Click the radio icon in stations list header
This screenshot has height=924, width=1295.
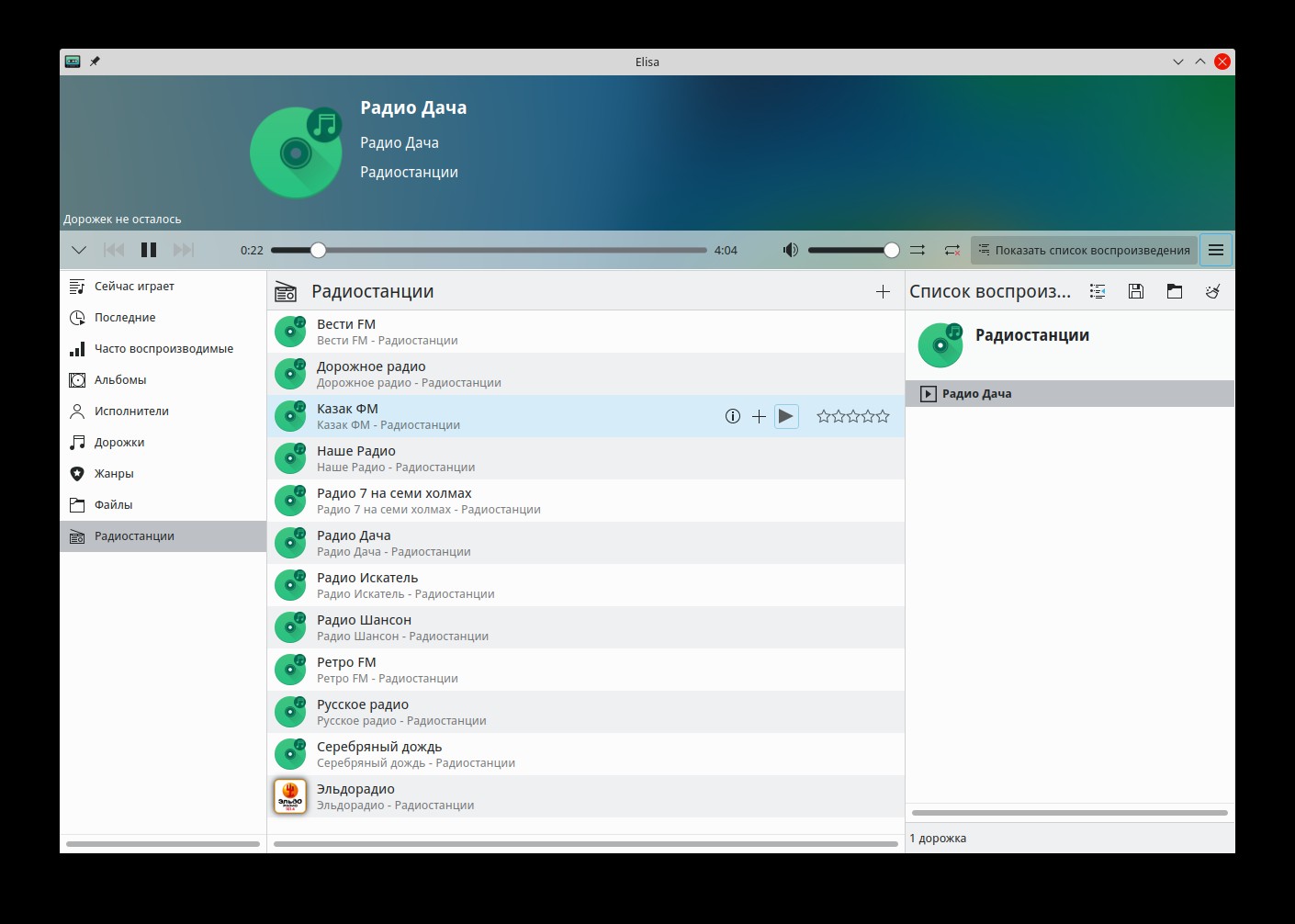286,291
